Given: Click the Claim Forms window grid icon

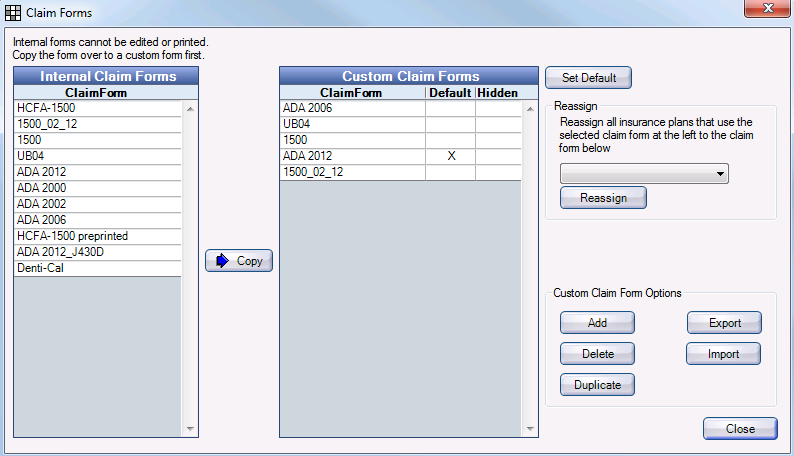Looking at the screenshot, I should point(13,13).
